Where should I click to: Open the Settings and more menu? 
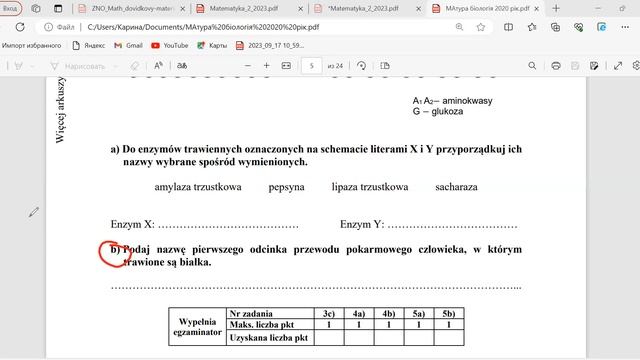pyautogui.click(x=625, y=27)
